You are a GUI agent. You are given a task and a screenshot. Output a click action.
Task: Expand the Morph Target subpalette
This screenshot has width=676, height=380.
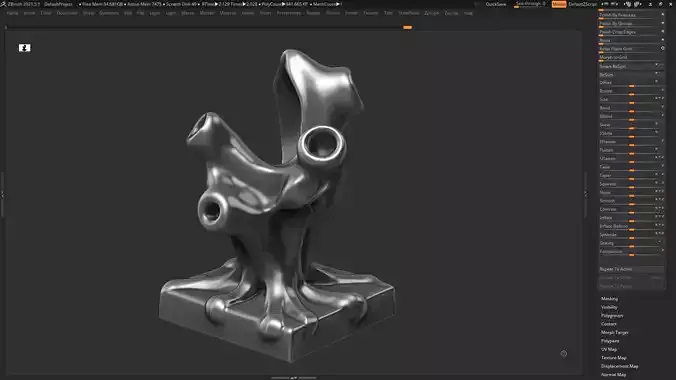(614, 333)
